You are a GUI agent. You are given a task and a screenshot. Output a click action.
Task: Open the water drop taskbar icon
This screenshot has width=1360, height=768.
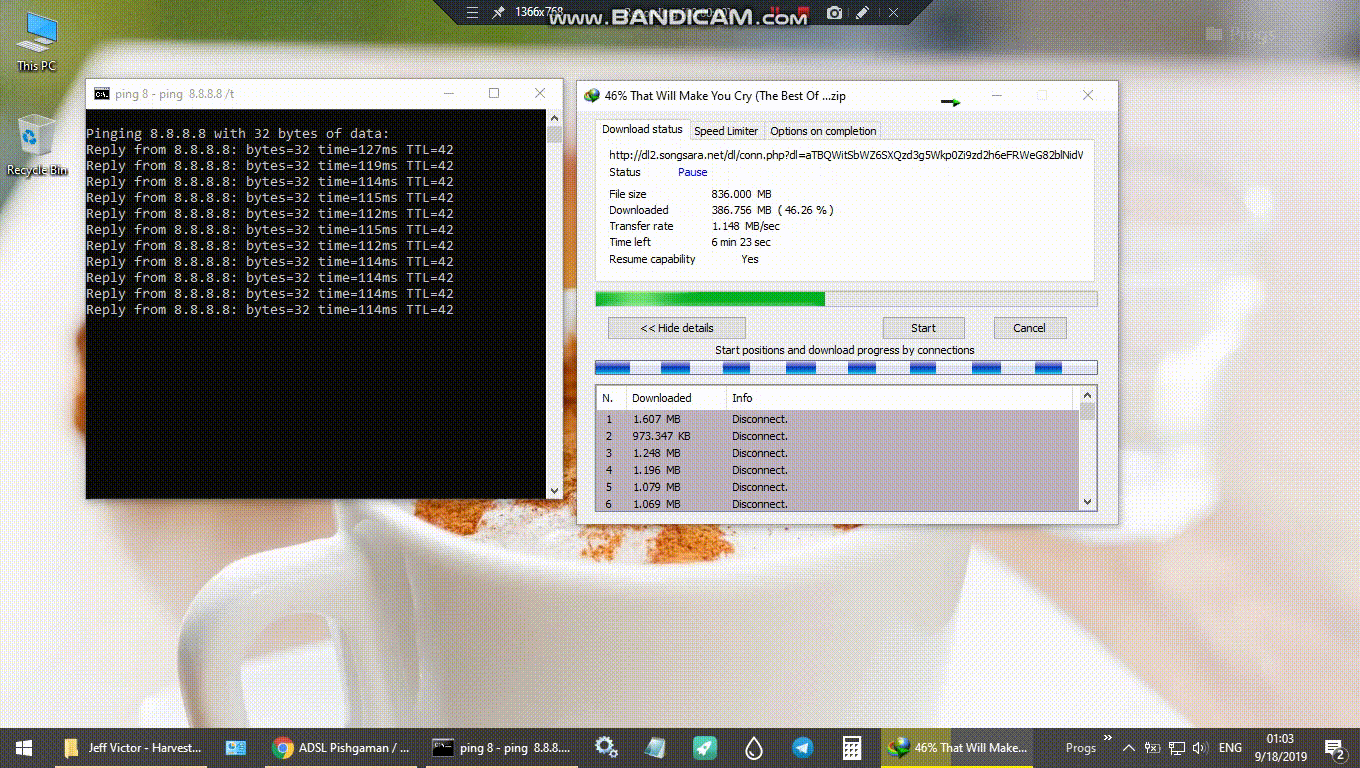pos(753,747)
